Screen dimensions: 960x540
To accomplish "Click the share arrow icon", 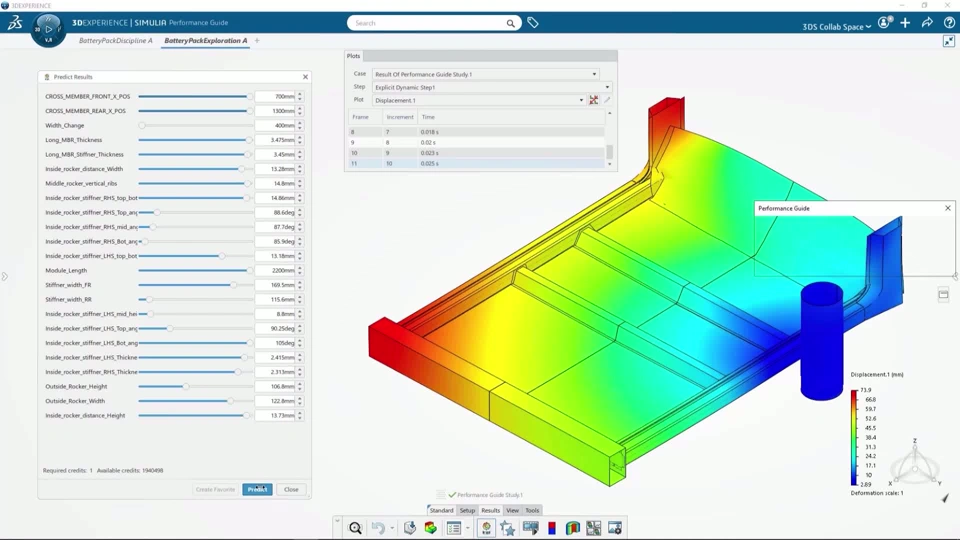I will click(x=927, y=23).
